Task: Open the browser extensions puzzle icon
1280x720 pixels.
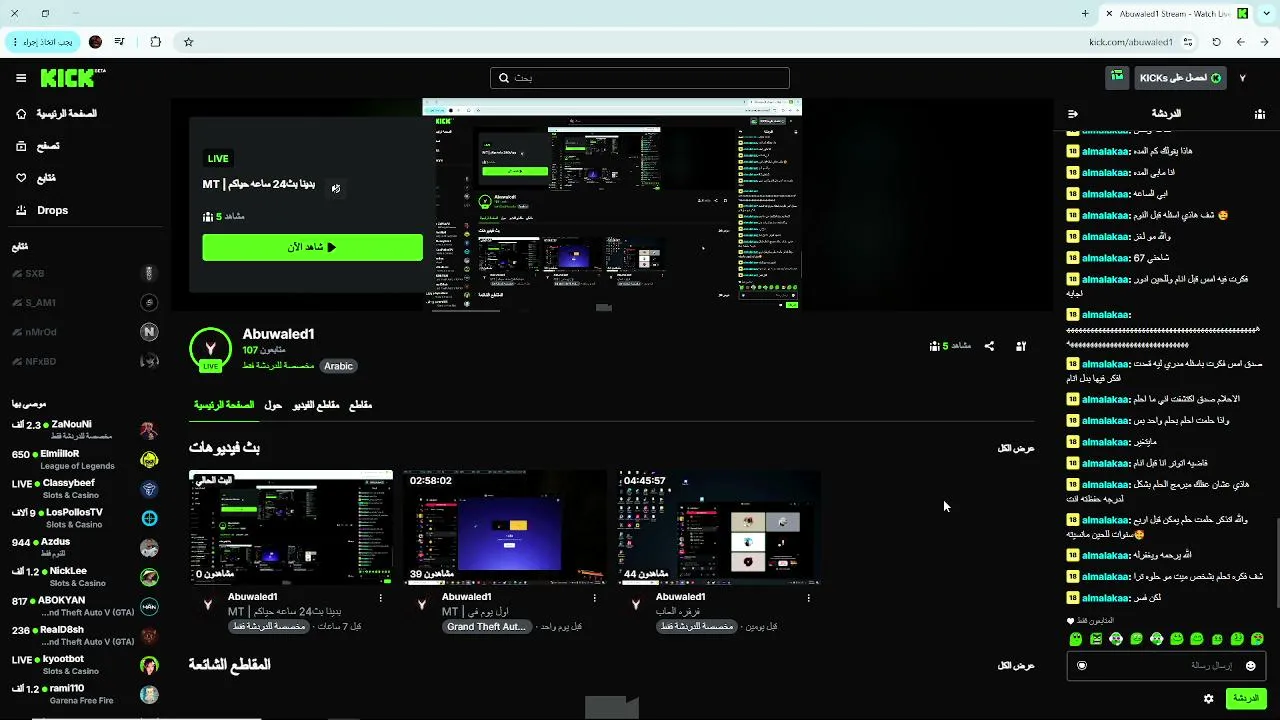Action: [155, 42]
